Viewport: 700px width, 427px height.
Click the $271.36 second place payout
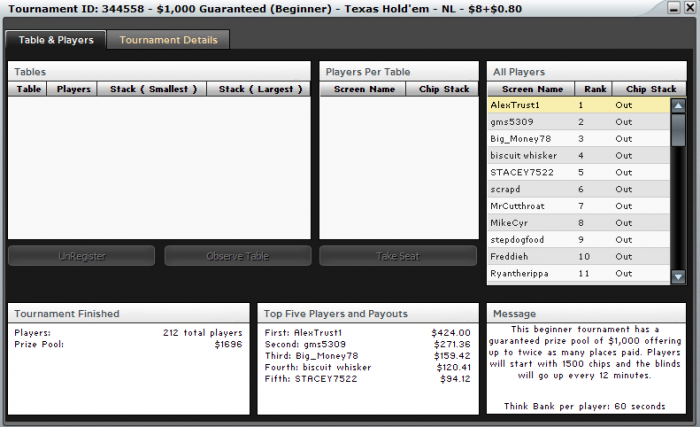[452, 344]
